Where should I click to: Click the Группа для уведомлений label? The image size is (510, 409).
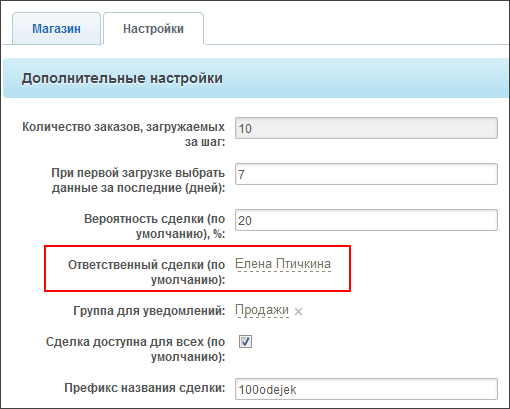pyautogui.click(x=149, y=311)
